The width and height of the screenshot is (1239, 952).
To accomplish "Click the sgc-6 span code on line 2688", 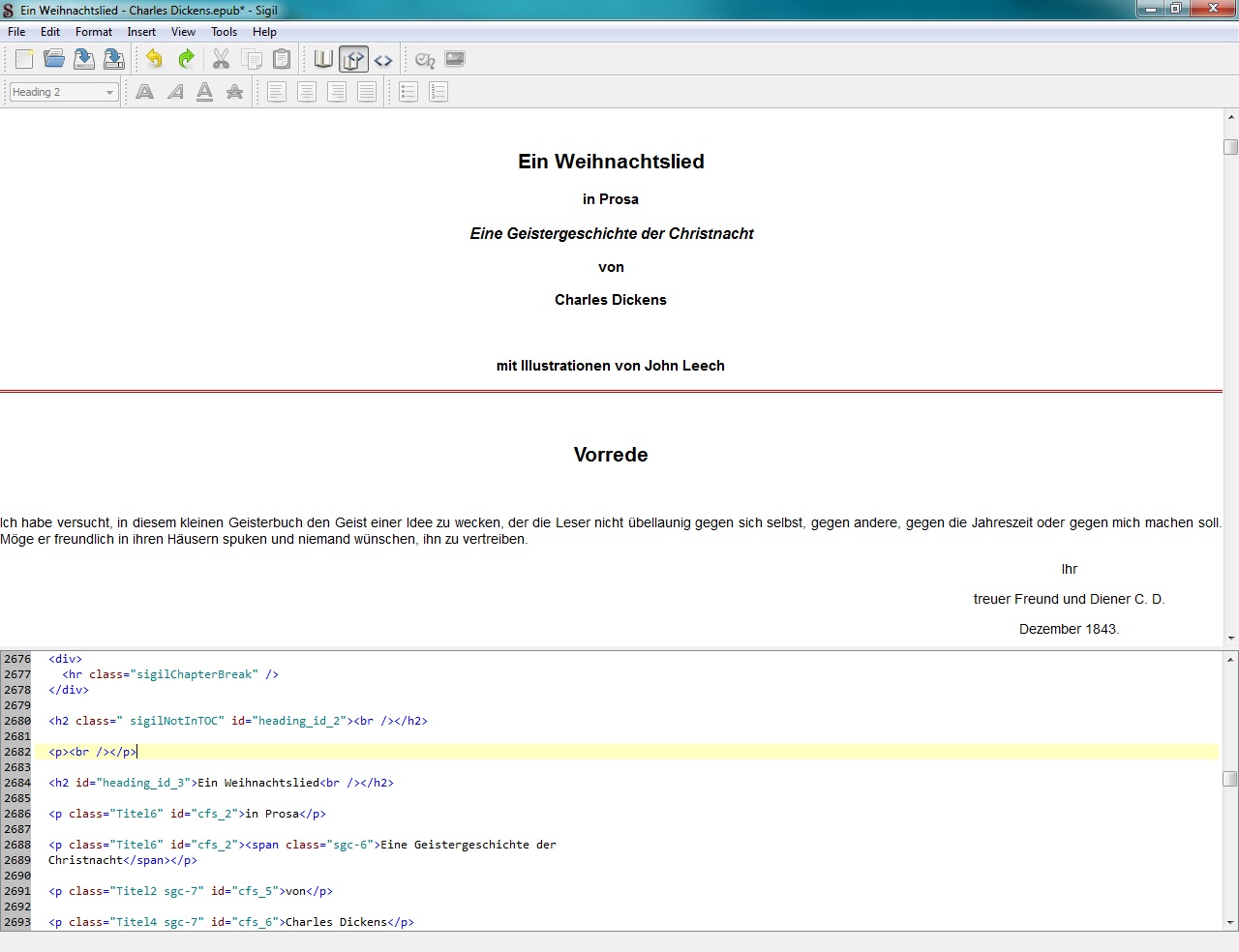I will click(302, 845).
